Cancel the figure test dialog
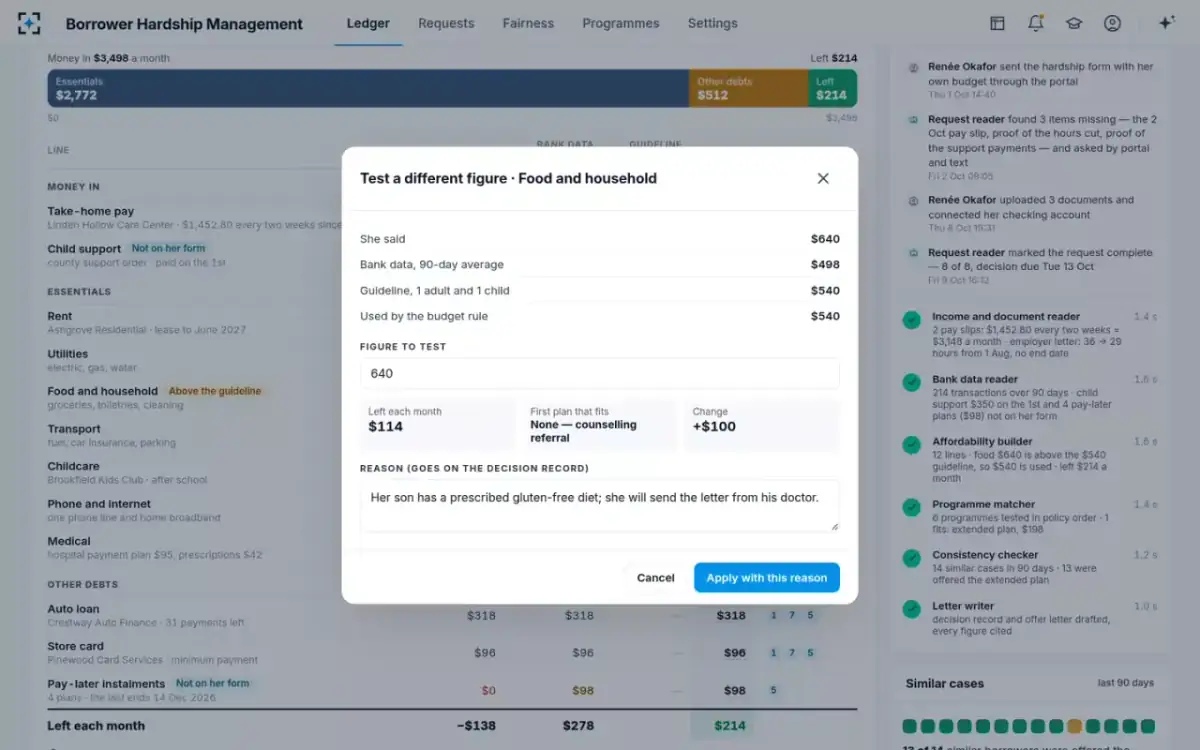 656,578
